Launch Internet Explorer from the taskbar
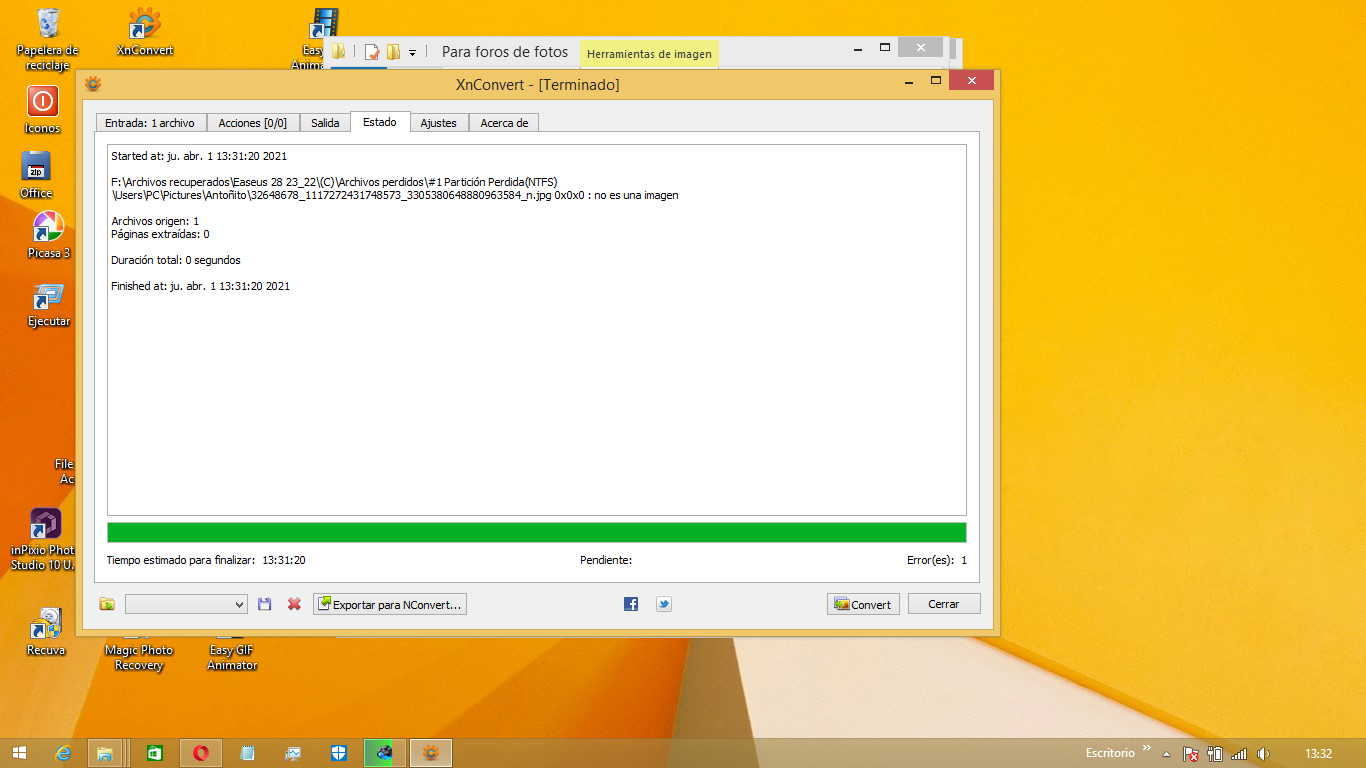 point(64,753)
